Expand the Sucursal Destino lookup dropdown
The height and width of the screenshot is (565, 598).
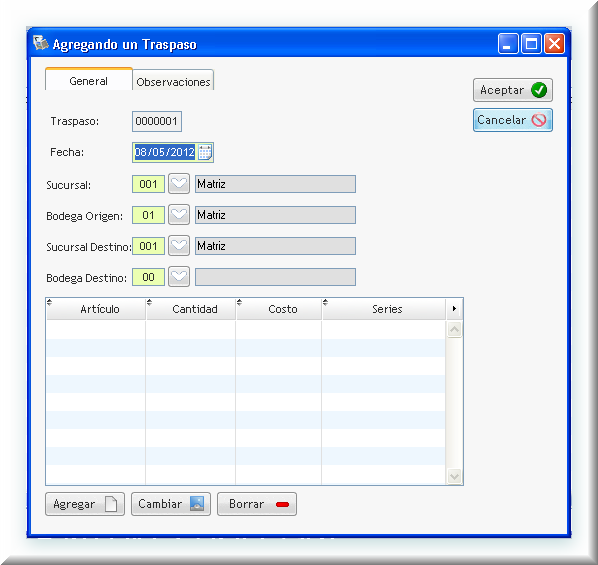coord(179,246)
